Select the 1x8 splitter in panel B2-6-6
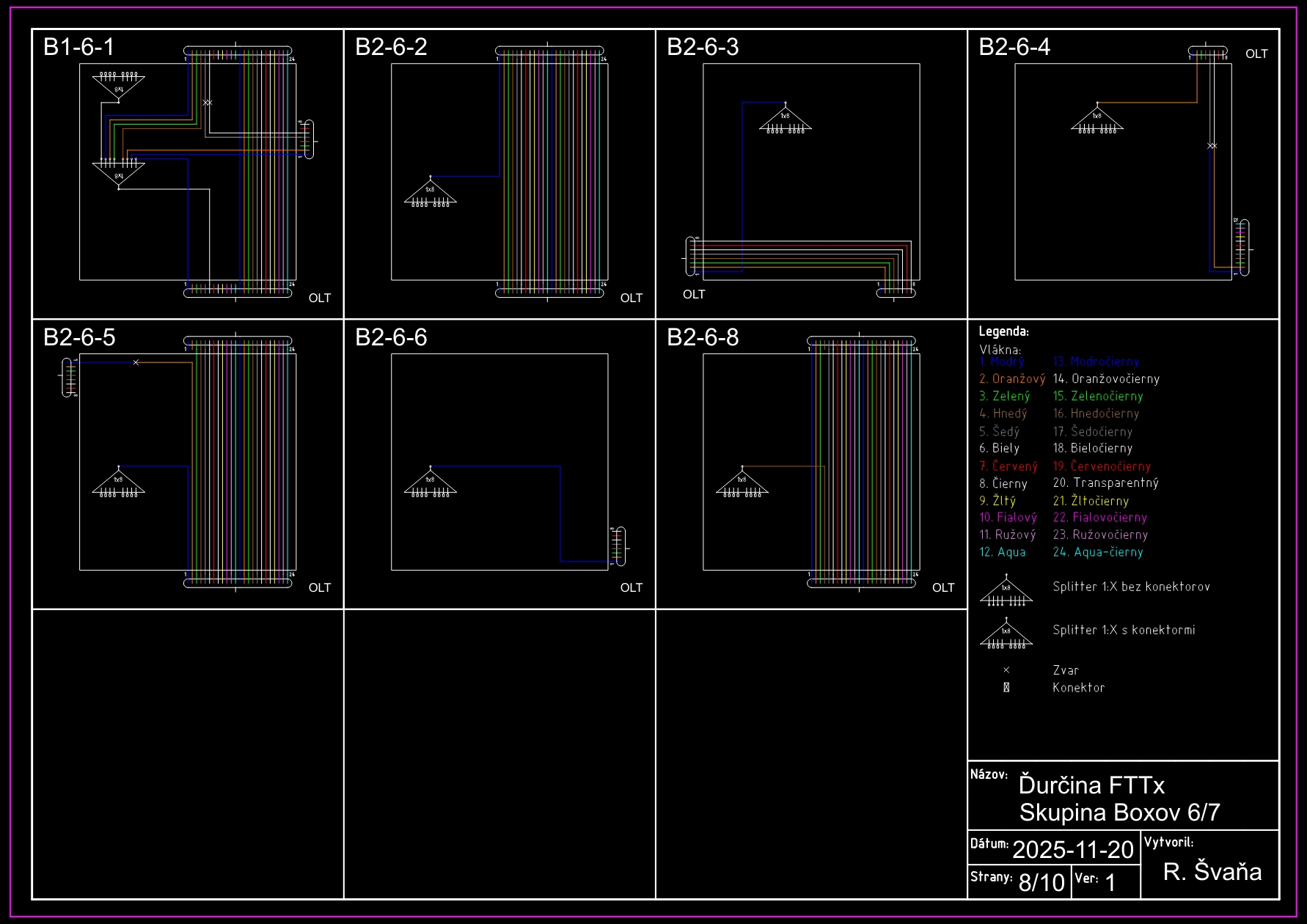 [431, 483]
